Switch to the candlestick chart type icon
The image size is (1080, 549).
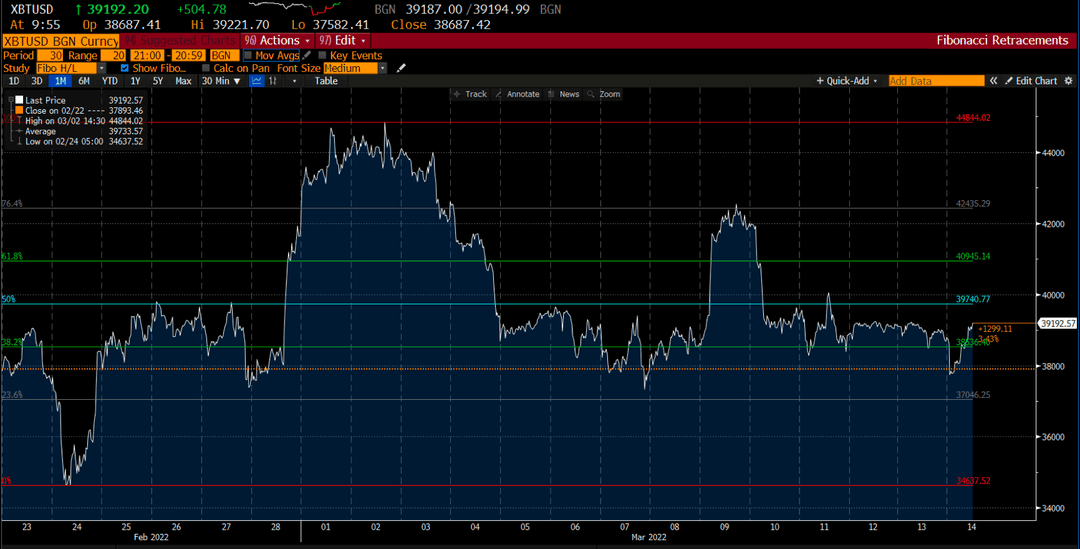coord(273,81)
